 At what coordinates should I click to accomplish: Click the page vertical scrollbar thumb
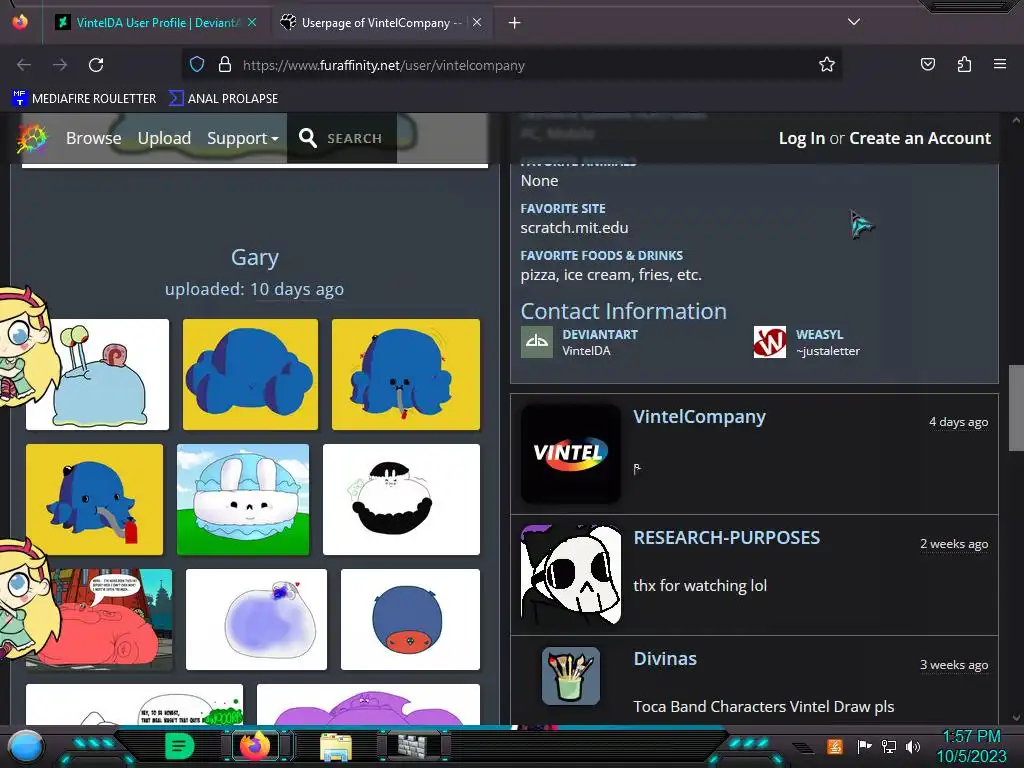[1016, 408]
